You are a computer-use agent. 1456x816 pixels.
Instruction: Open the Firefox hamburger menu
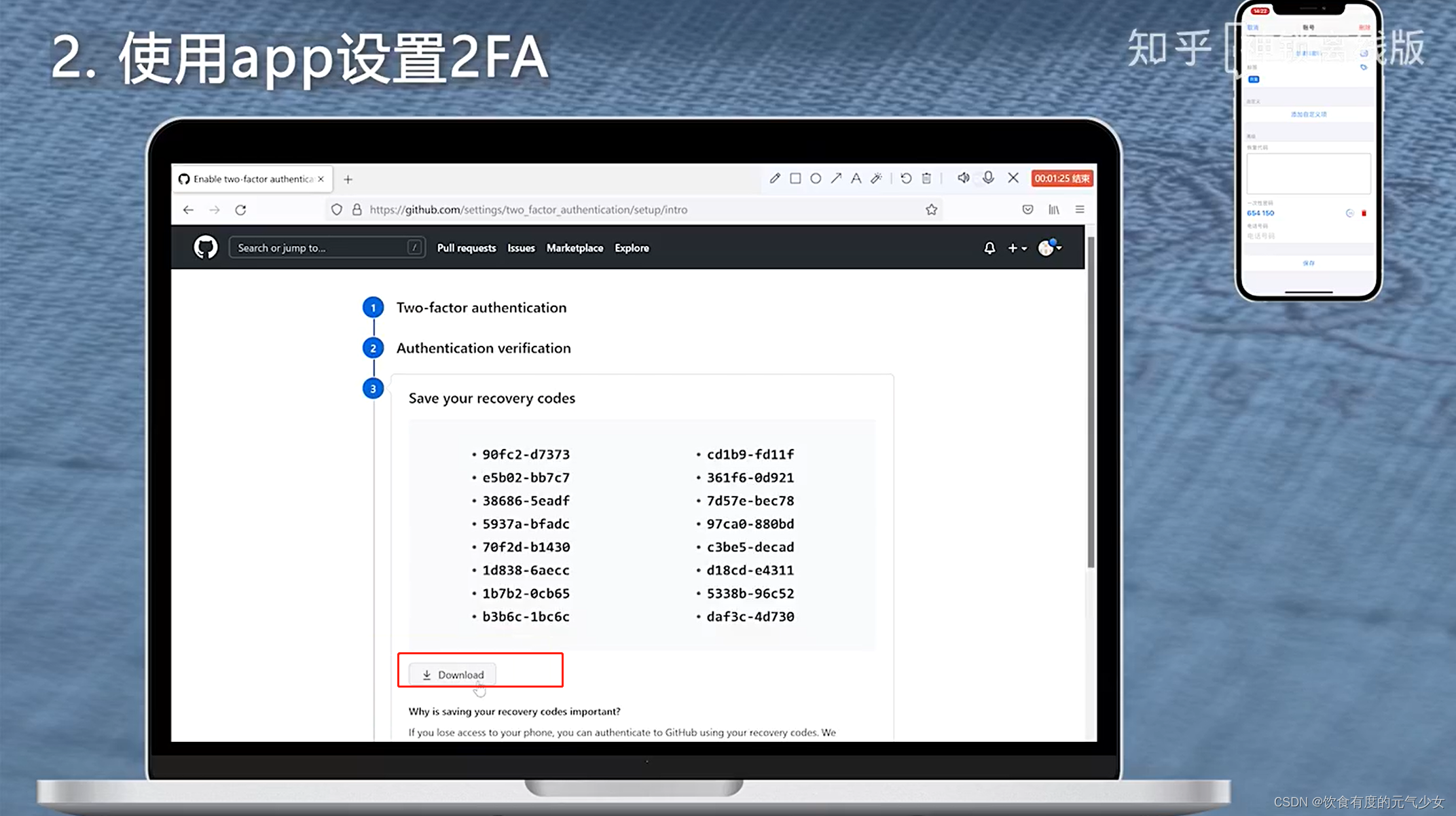coord(1080,209)
